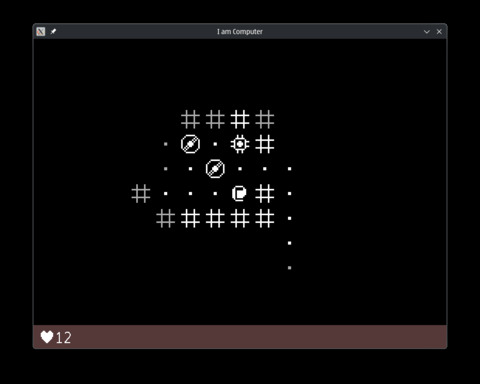Click the 'I am Computer' window title

240,31
